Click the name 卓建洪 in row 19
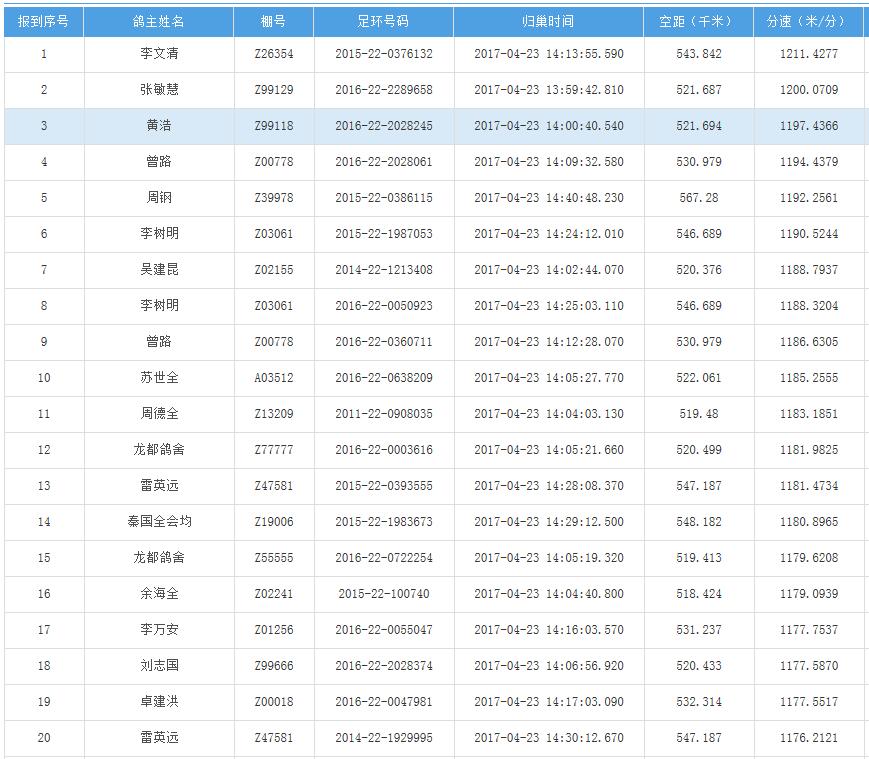 coord(158,702)
